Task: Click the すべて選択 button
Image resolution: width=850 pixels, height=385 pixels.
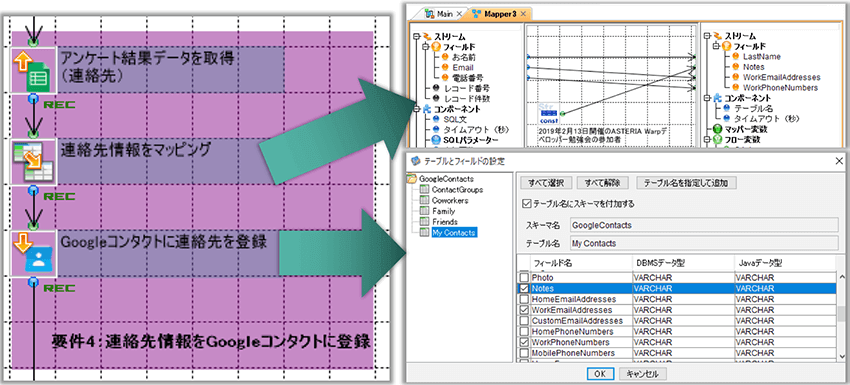Action: pos(545,183)
